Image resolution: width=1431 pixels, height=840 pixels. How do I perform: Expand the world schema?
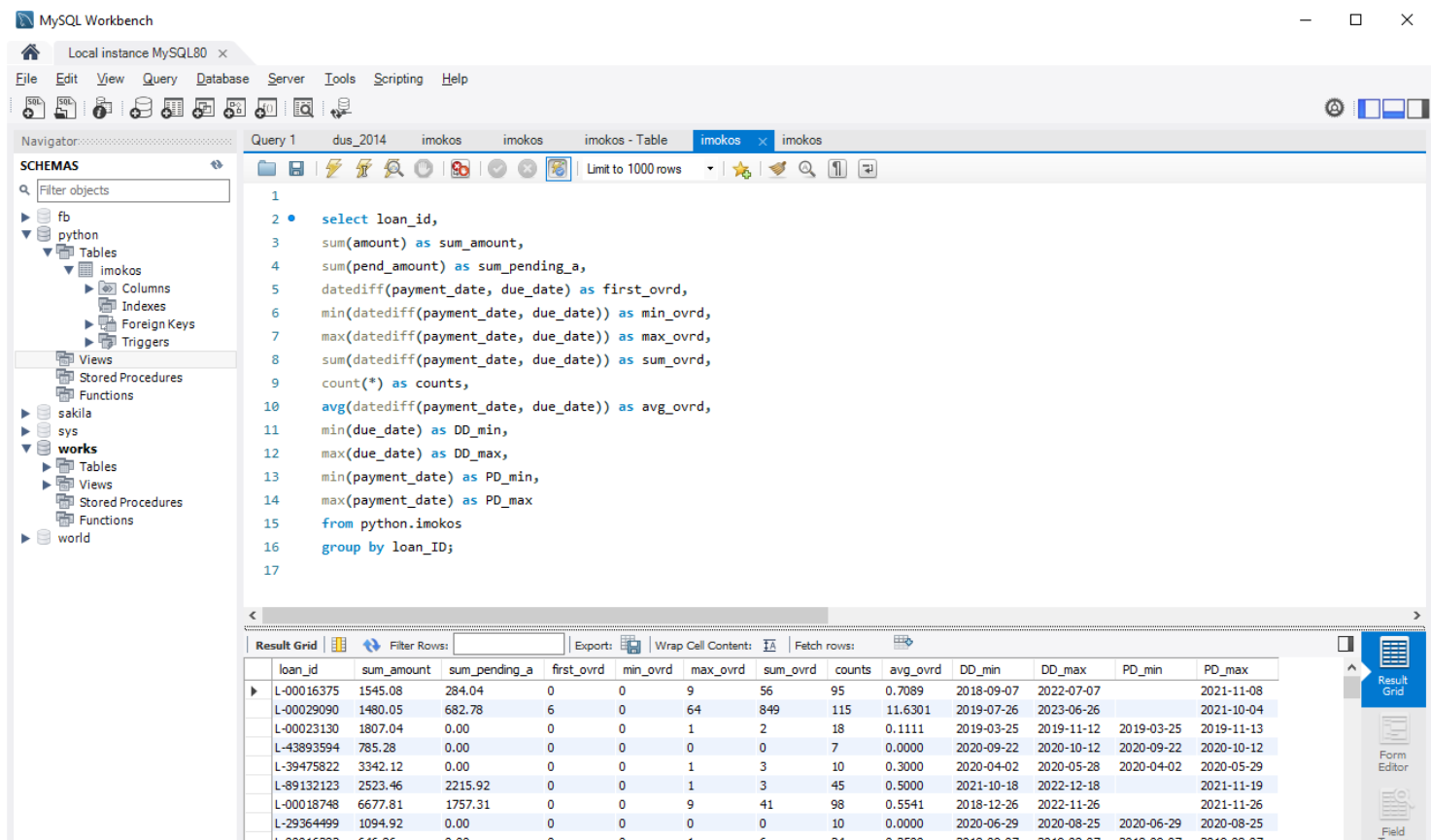[26, 538]
